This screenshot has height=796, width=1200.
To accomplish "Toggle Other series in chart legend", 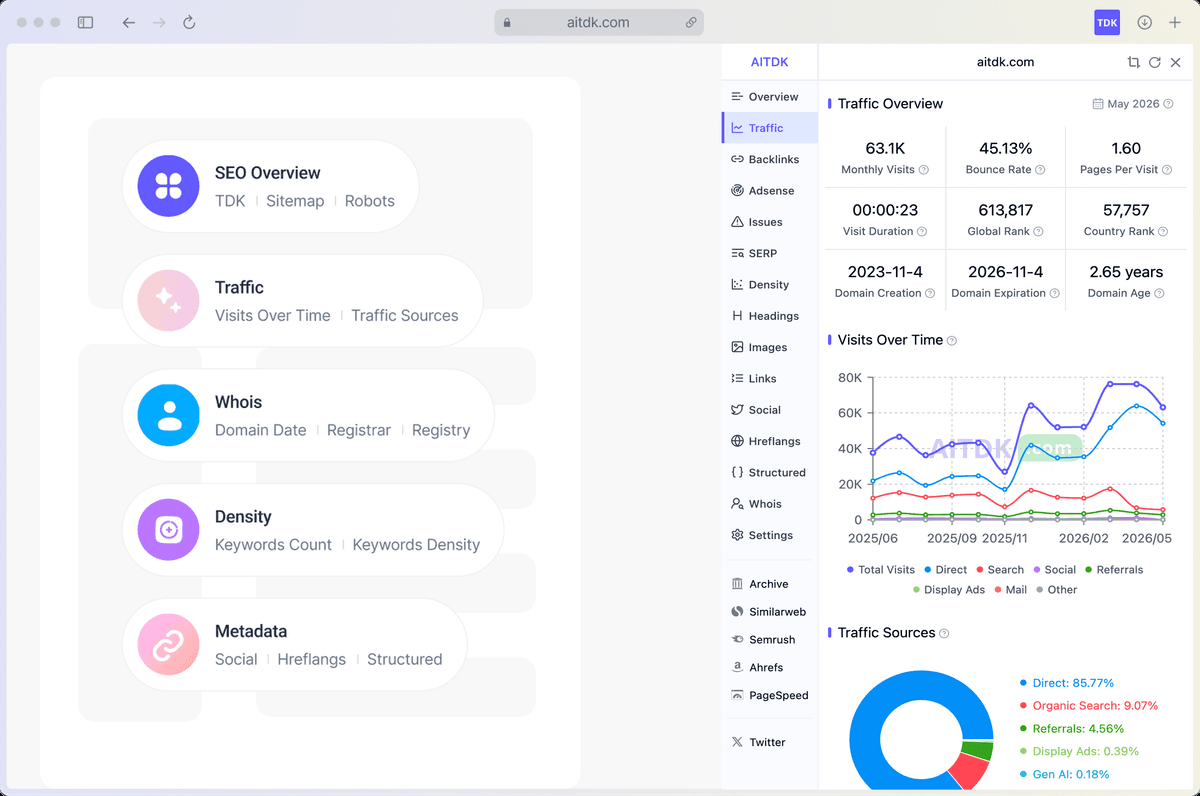I will [1056, 590].
